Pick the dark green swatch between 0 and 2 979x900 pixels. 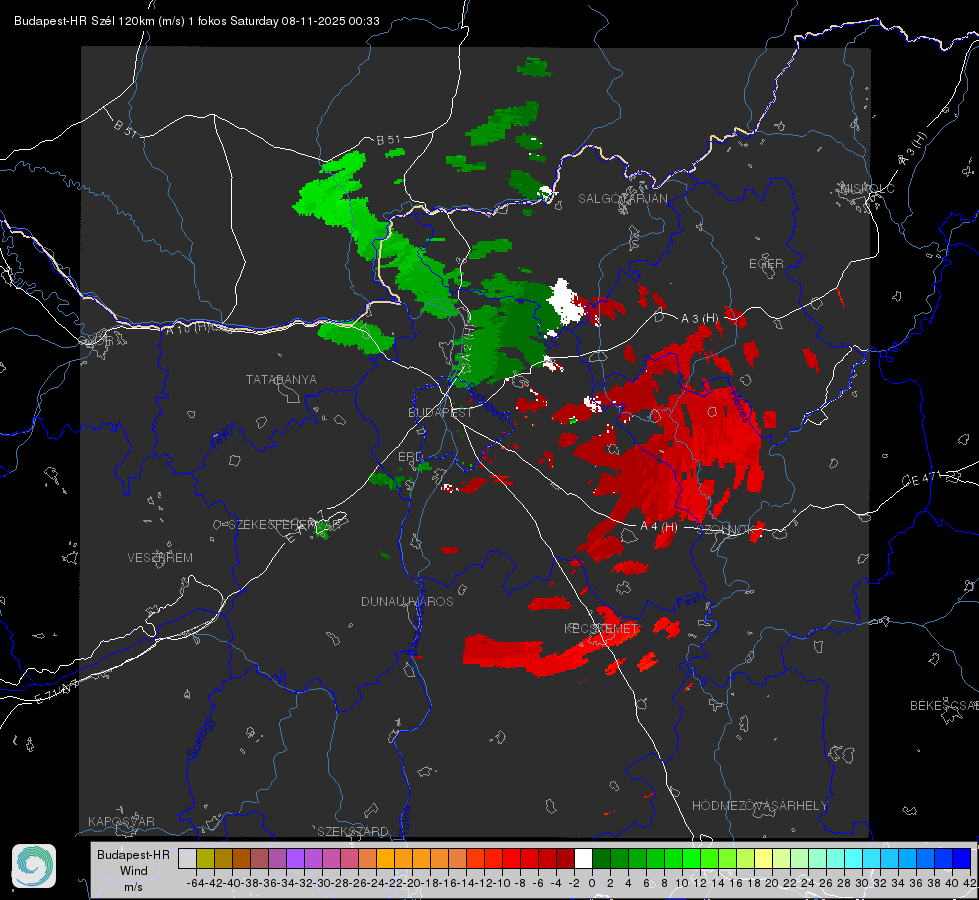[601, 858]
